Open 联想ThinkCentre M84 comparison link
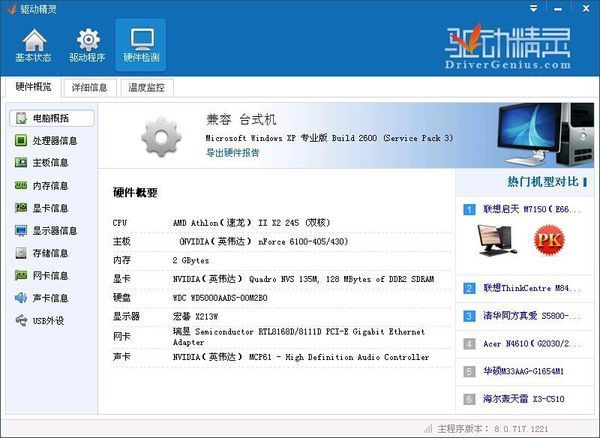Viewport: 600px width, 438px height. (x=532, y=288)
